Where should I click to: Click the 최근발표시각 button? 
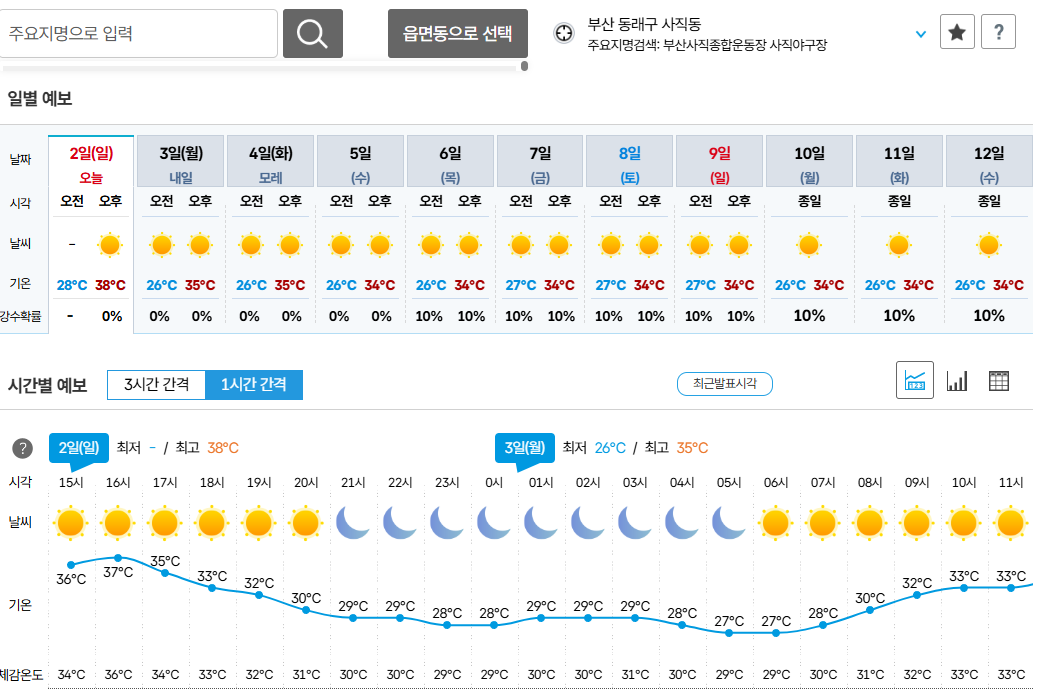pos(724,384)
